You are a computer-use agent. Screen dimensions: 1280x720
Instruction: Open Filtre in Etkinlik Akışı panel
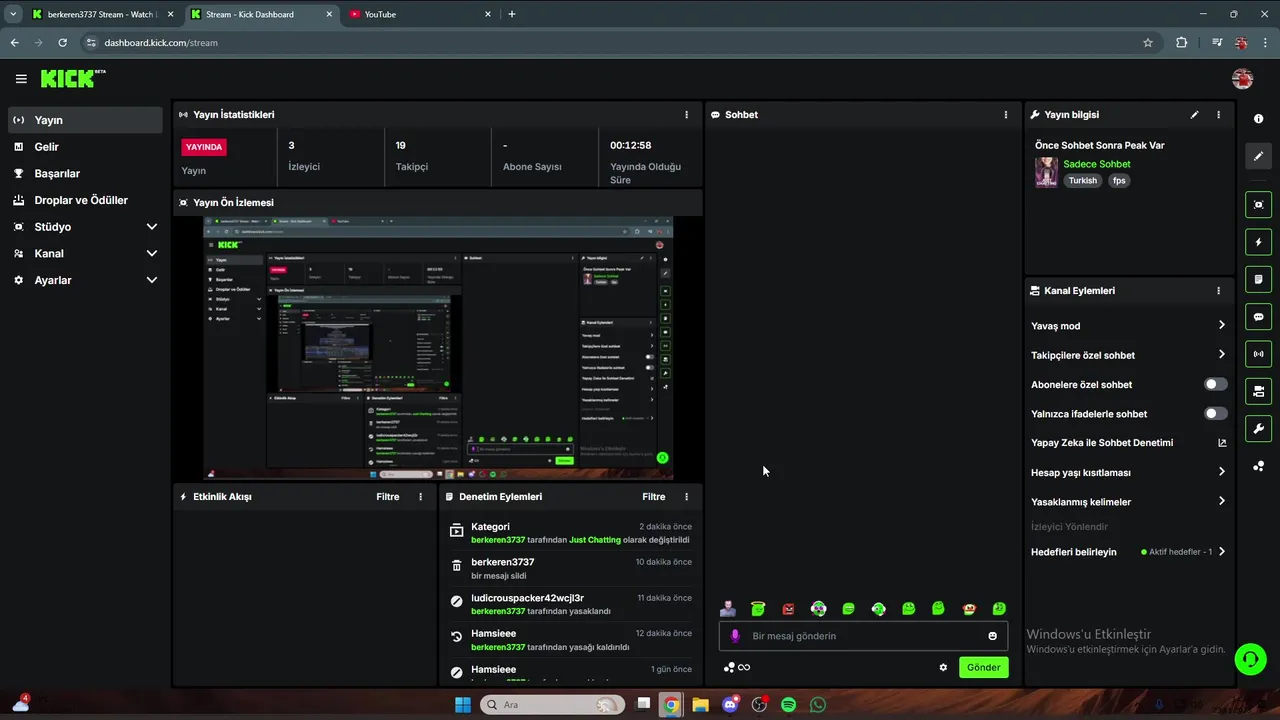387,497
